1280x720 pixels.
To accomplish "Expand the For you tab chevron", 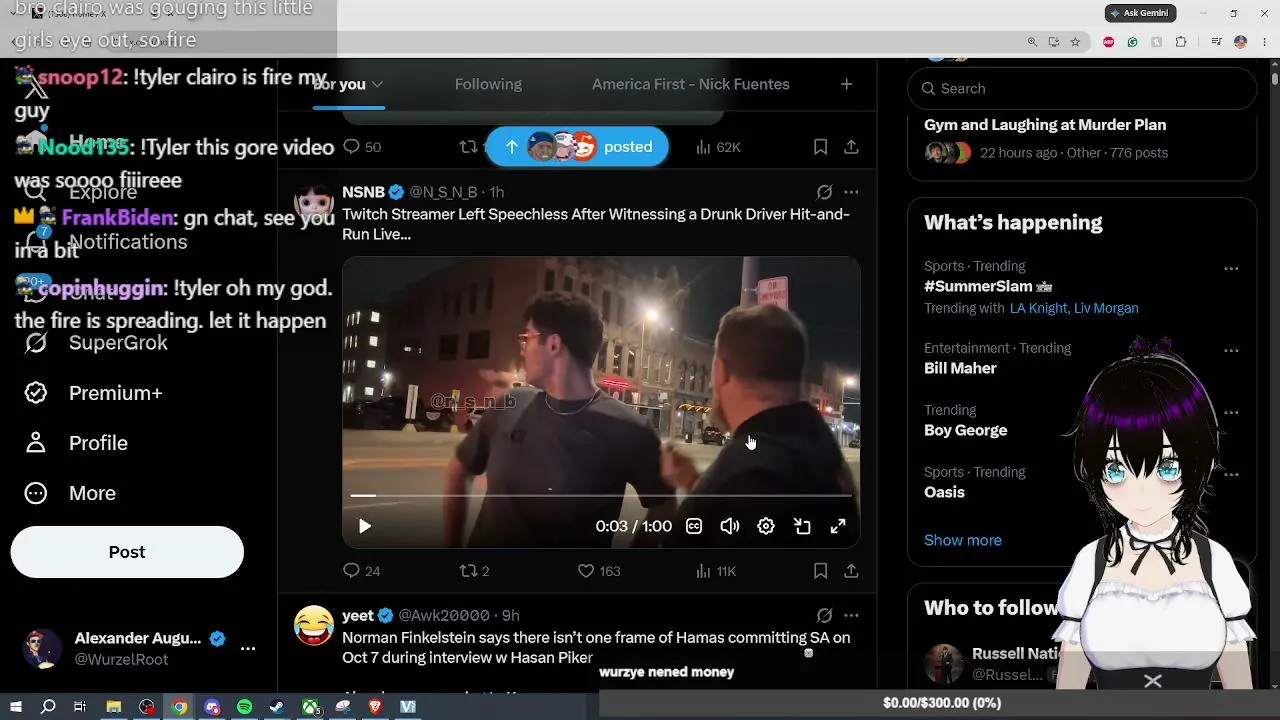I will pyautogui.click(x=377, y=85).
